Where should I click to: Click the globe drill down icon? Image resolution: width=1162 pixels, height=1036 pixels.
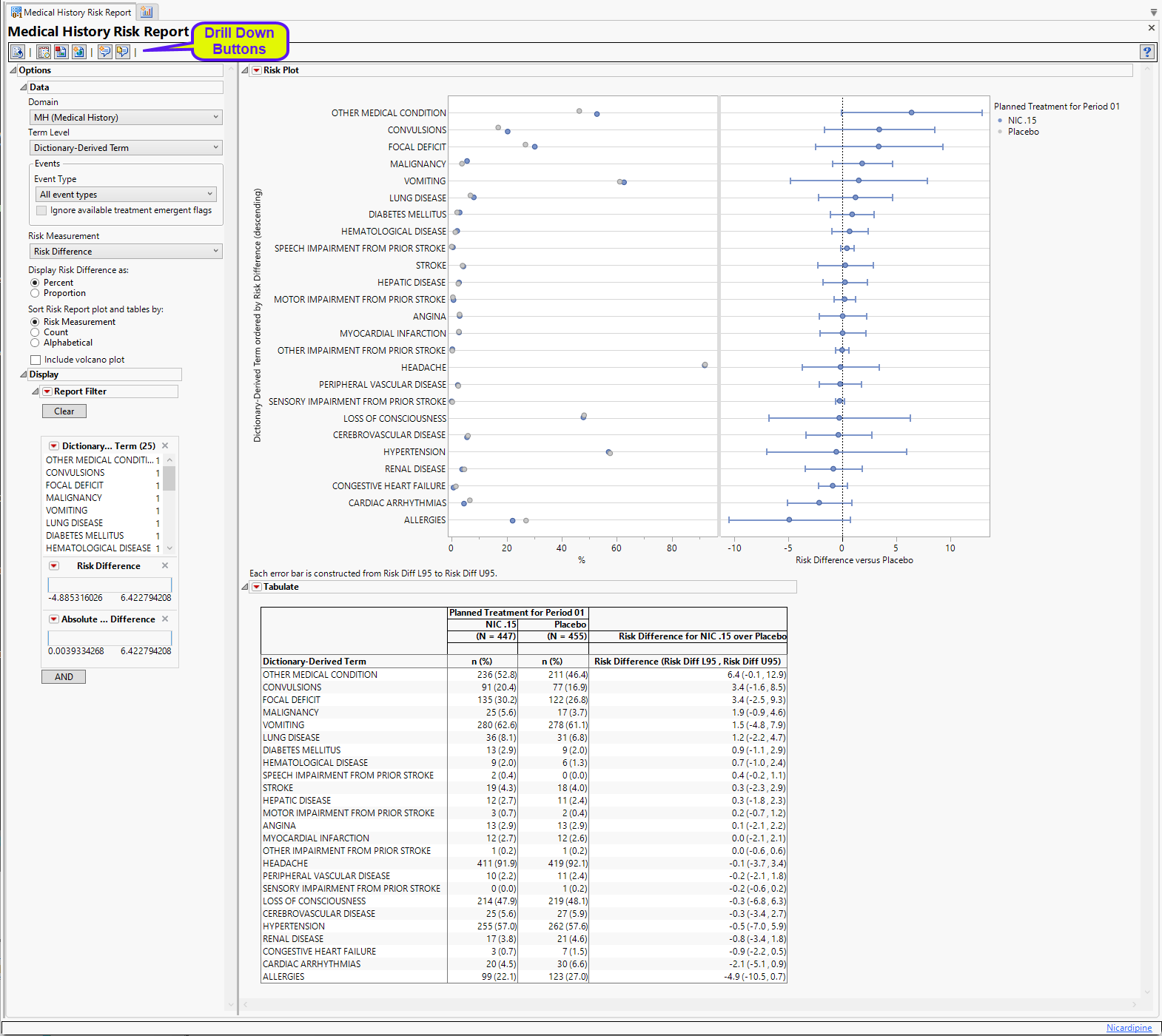pos(78,52)
